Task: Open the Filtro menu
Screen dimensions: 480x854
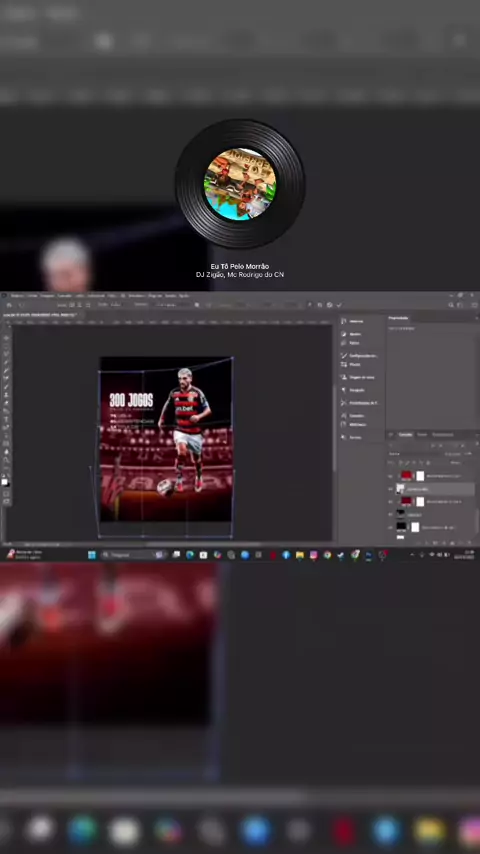Action: pyautogui.click(x=112, y=296)
